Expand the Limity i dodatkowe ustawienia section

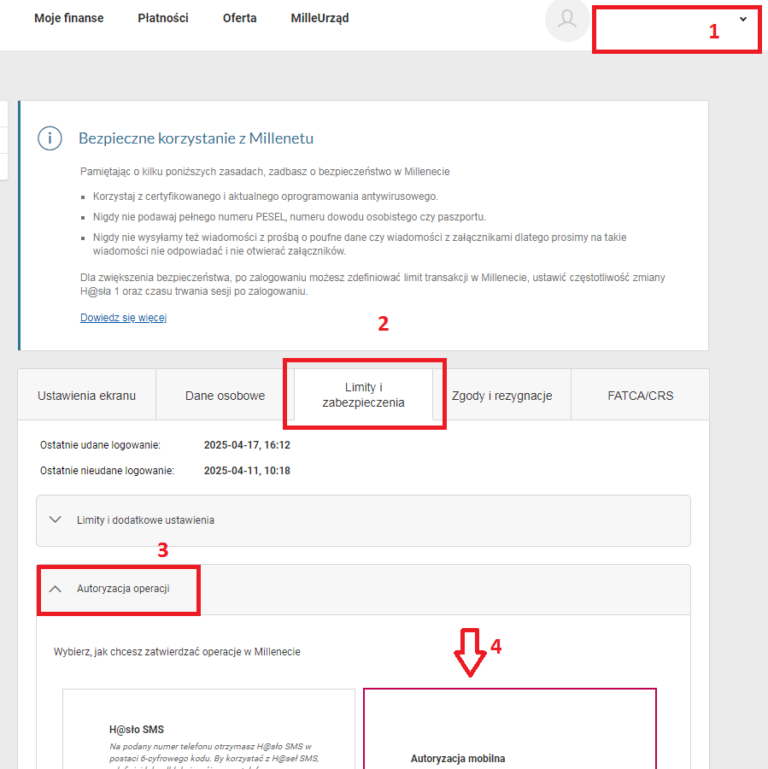(x=145, y=520)
